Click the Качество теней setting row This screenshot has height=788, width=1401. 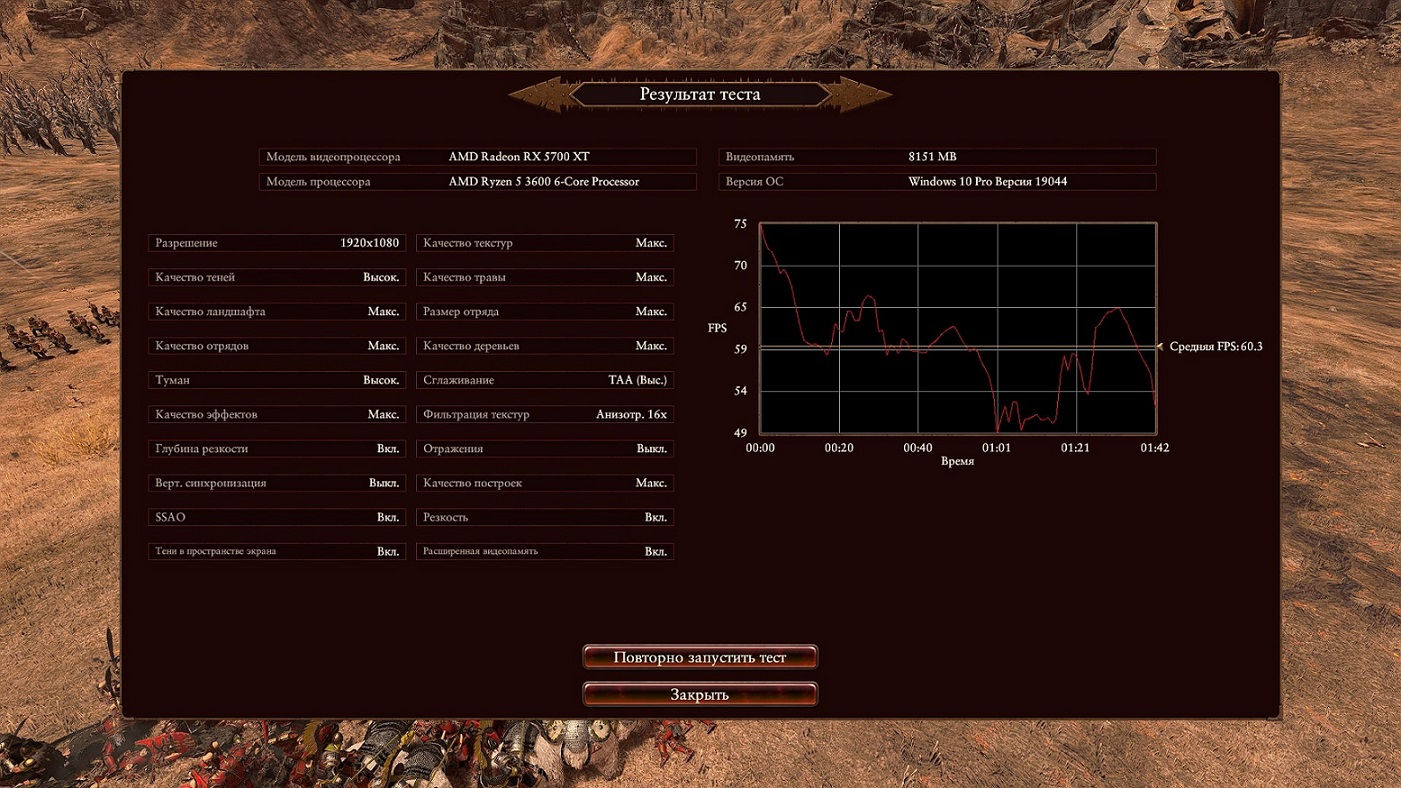point(277,277)
